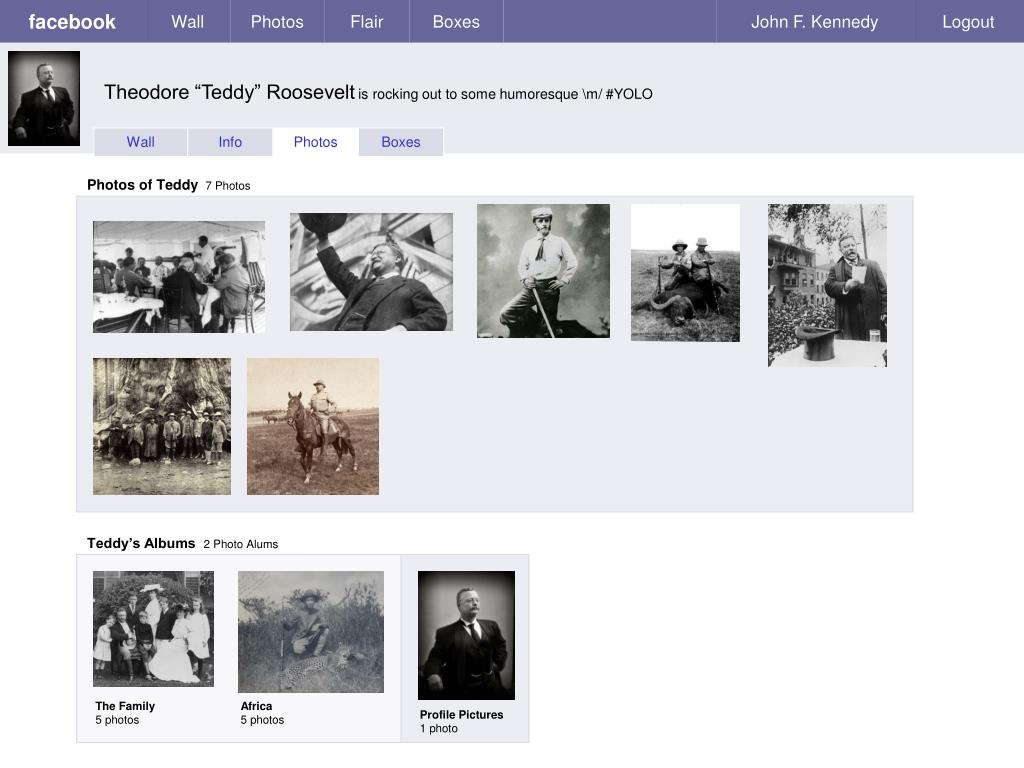This screenshot has height=768, width=1024.
Task: Click the Profile Pictures album title
Action: pyautogui.click(x=461, y=714)
